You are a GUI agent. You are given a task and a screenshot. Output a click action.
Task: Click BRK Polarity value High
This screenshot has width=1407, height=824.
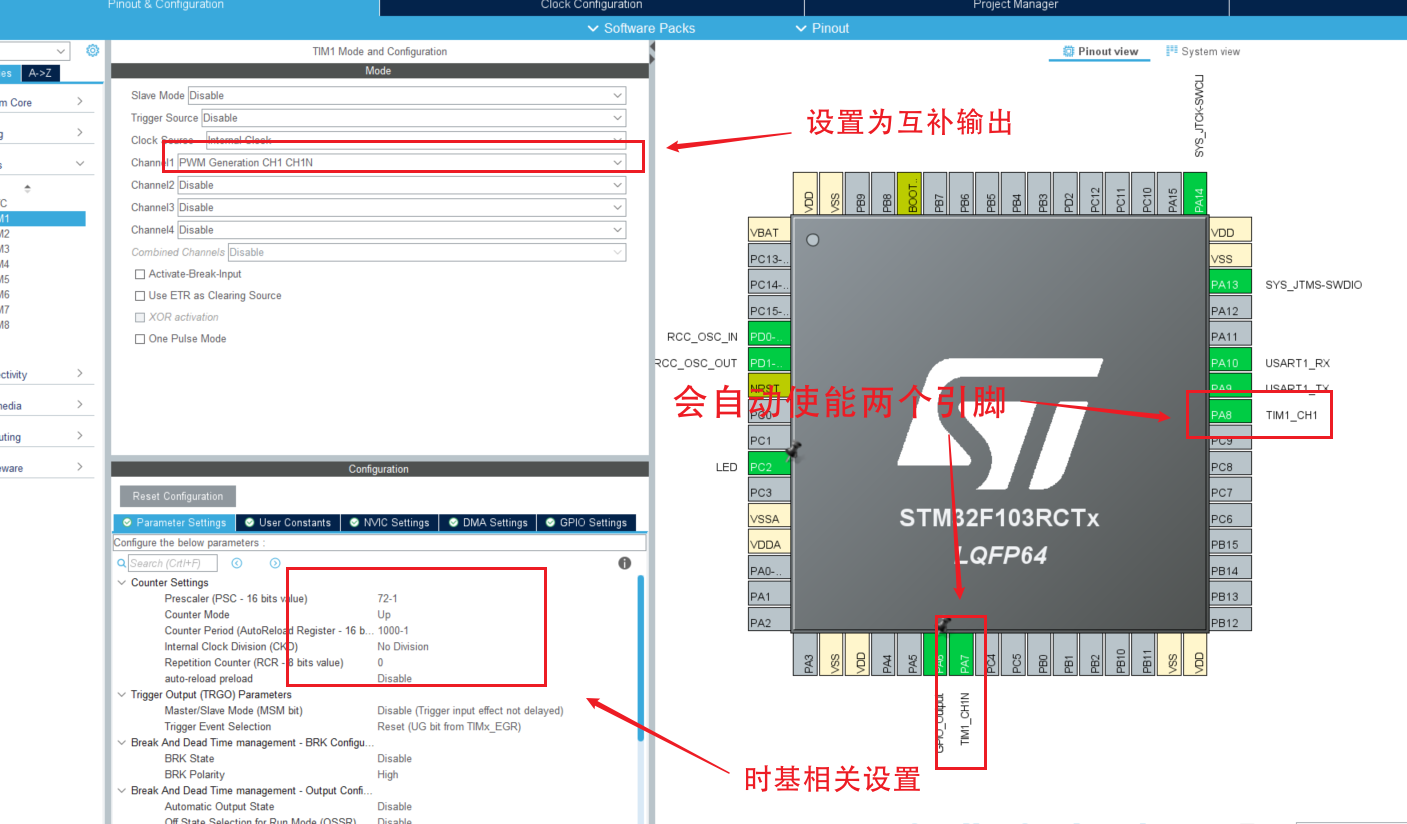pos(388,775)
